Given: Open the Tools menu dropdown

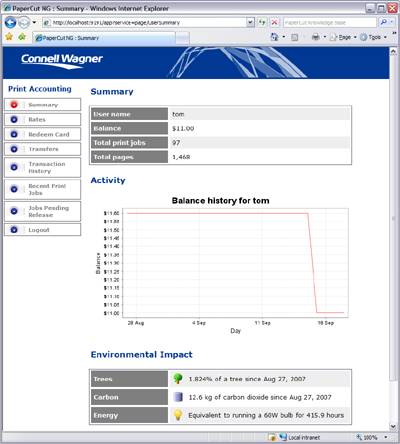Looking at the screenshot, I should click(x=373, y=37).
